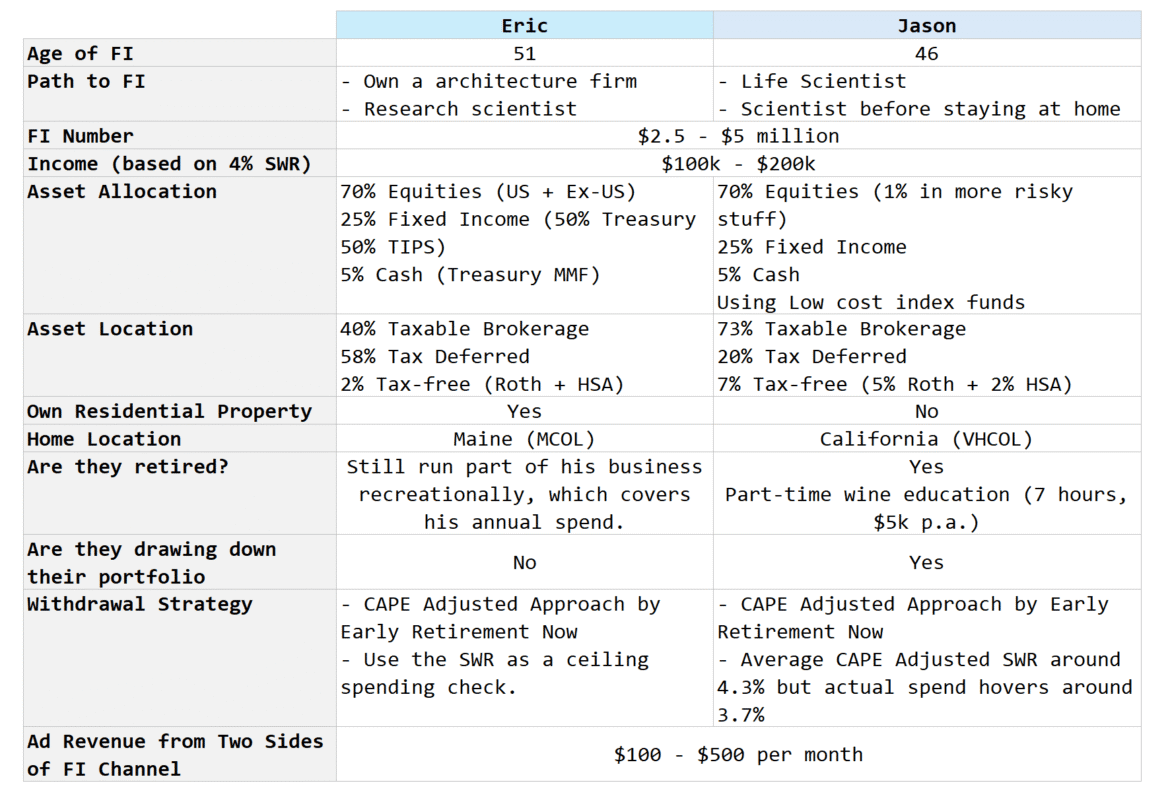Select the Age of FI row label
The image size is (1170, 812).
80,54
